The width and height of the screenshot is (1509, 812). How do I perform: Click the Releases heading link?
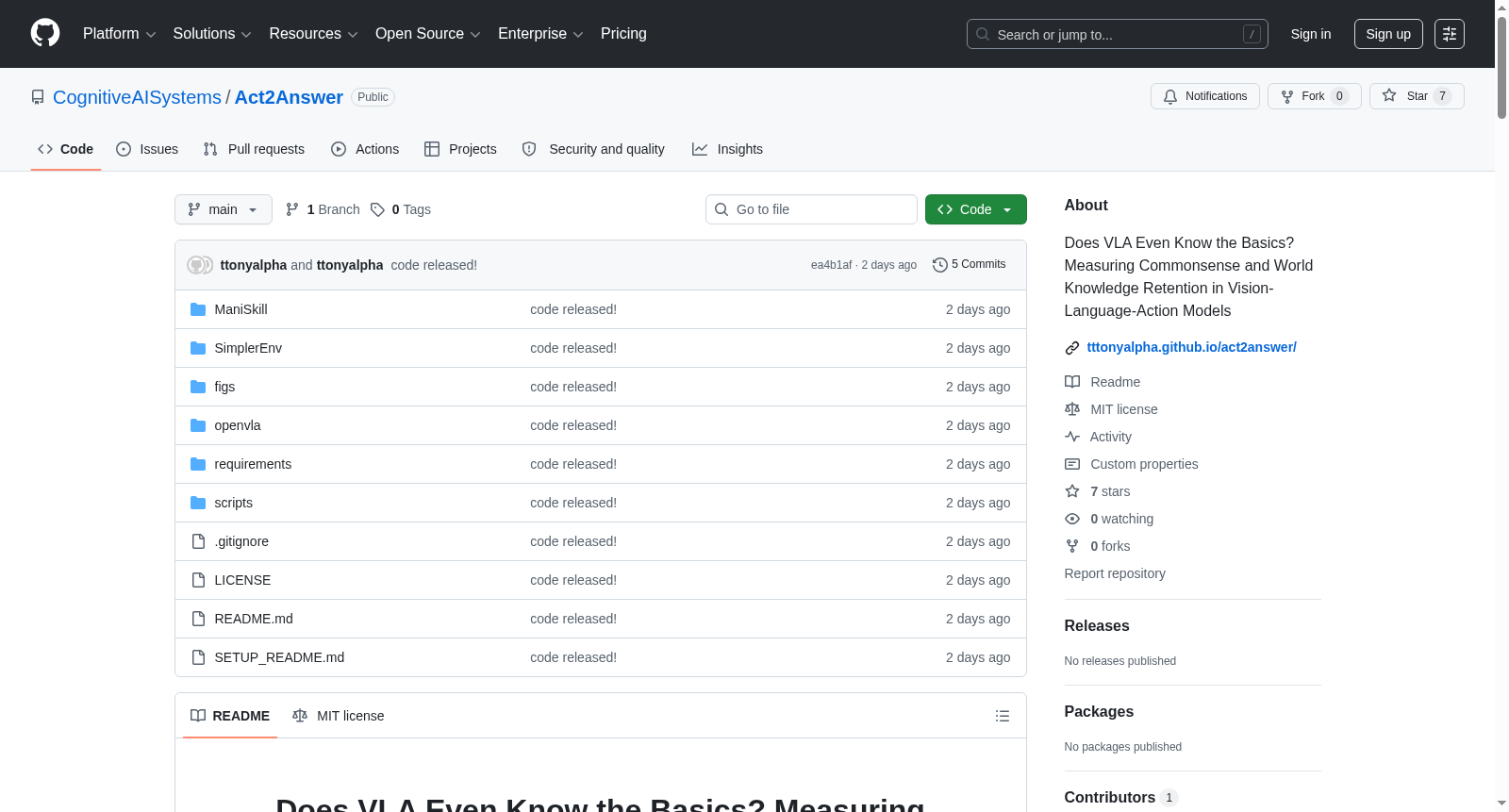(1097, 626)
